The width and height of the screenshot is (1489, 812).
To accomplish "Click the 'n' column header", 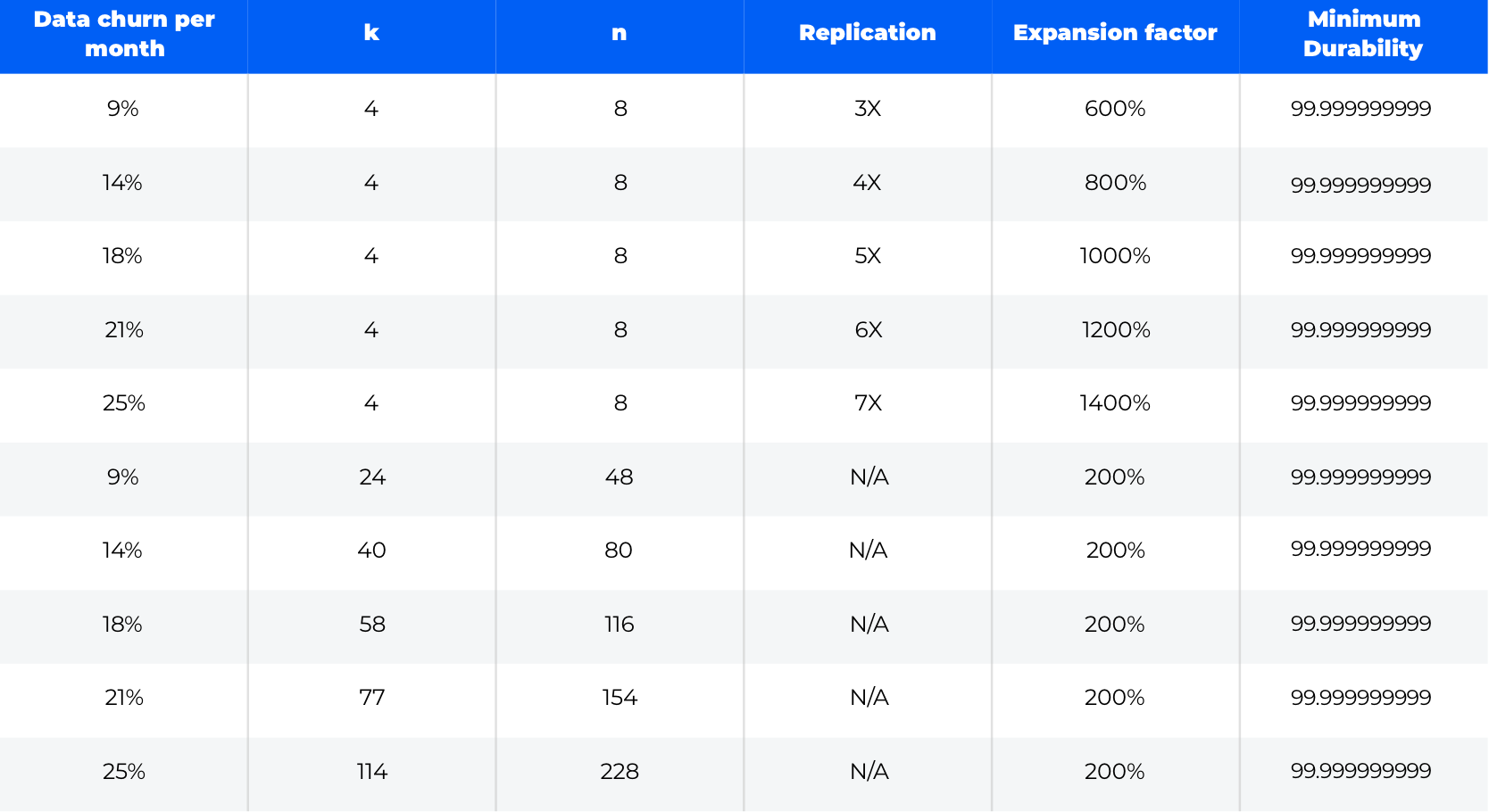I will click(620, 34).
